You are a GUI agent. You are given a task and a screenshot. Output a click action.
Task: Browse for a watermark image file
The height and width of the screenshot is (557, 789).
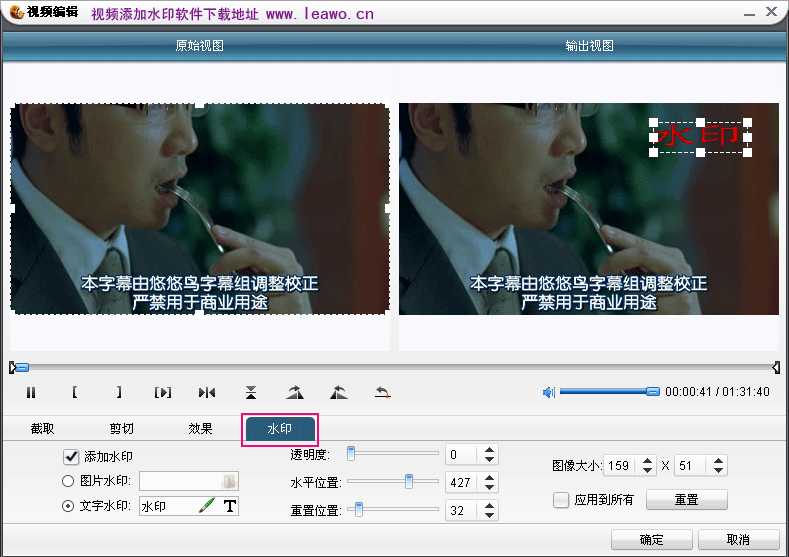pyautogui.click(x=229, y=482)
